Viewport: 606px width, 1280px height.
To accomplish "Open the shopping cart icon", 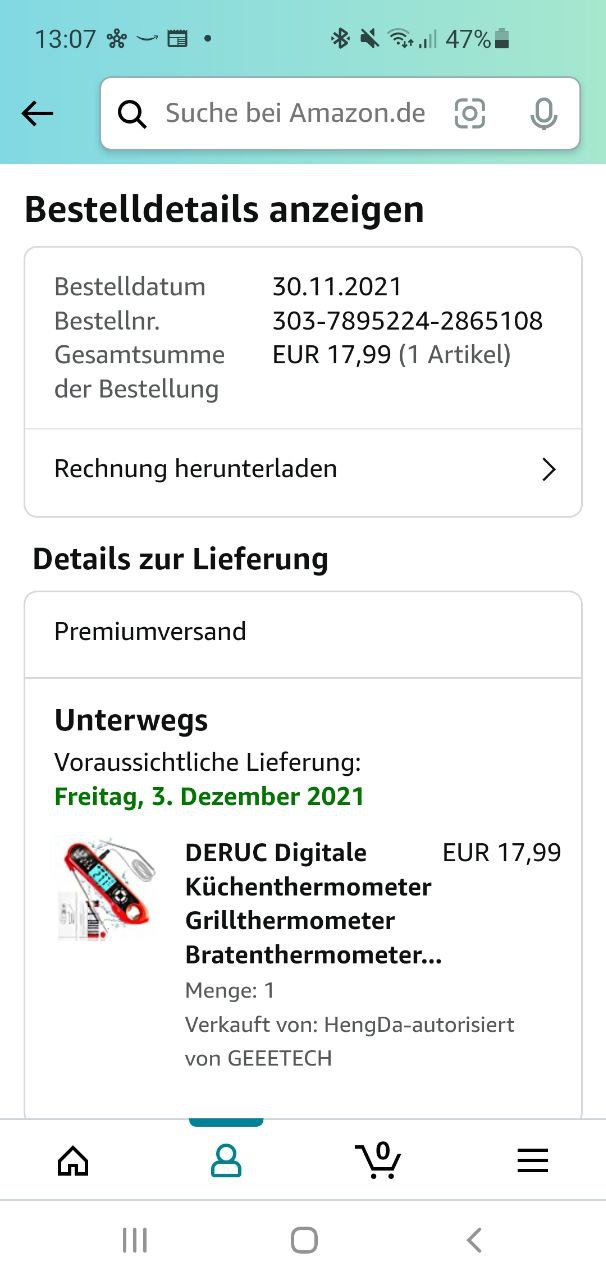I will click(x=378, y=1160).
